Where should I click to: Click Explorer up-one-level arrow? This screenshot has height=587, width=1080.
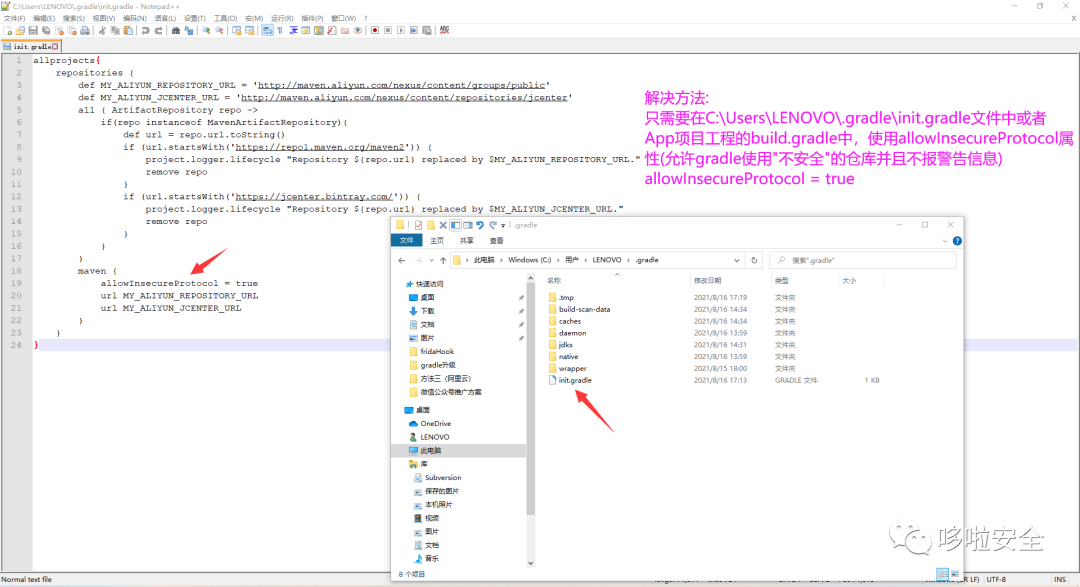tap(443, 260)
